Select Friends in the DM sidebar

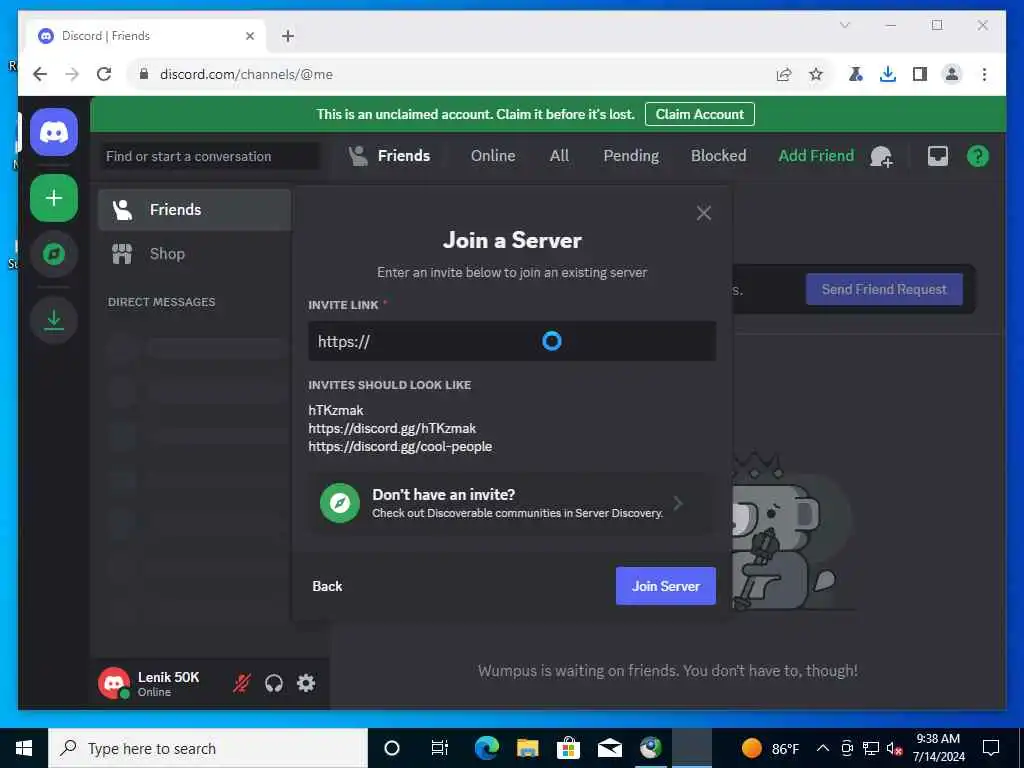[x=194, y=210]
